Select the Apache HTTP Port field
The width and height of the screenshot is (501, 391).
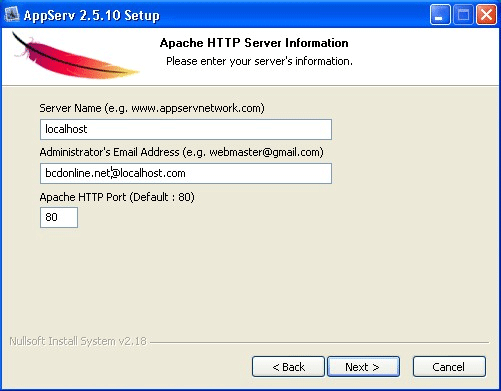tap(59, 217)
